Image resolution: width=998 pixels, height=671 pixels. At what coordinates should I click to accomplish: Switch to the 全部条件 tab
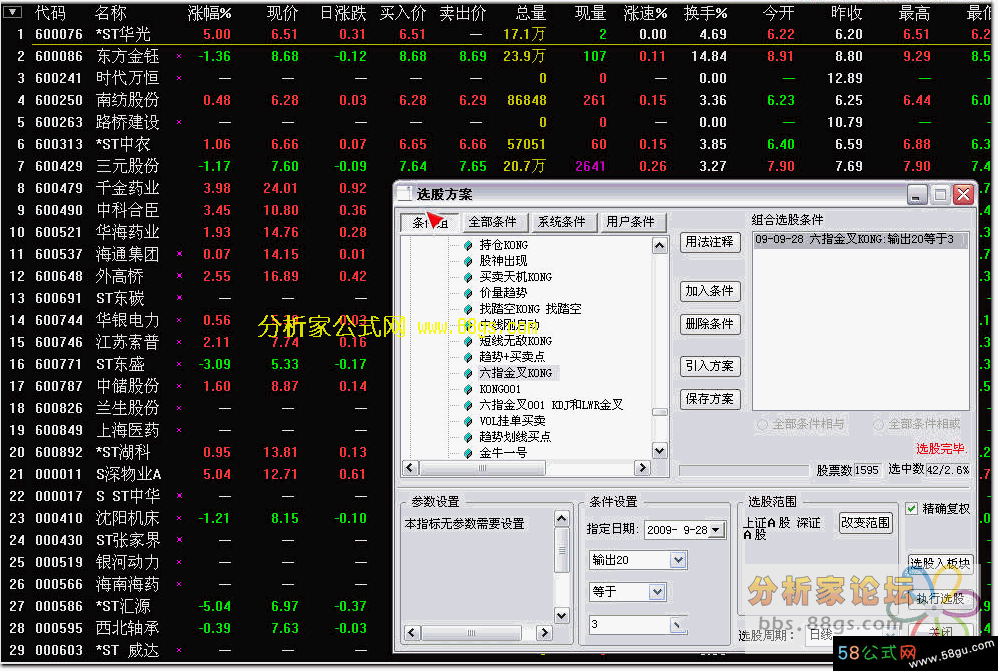493,222
